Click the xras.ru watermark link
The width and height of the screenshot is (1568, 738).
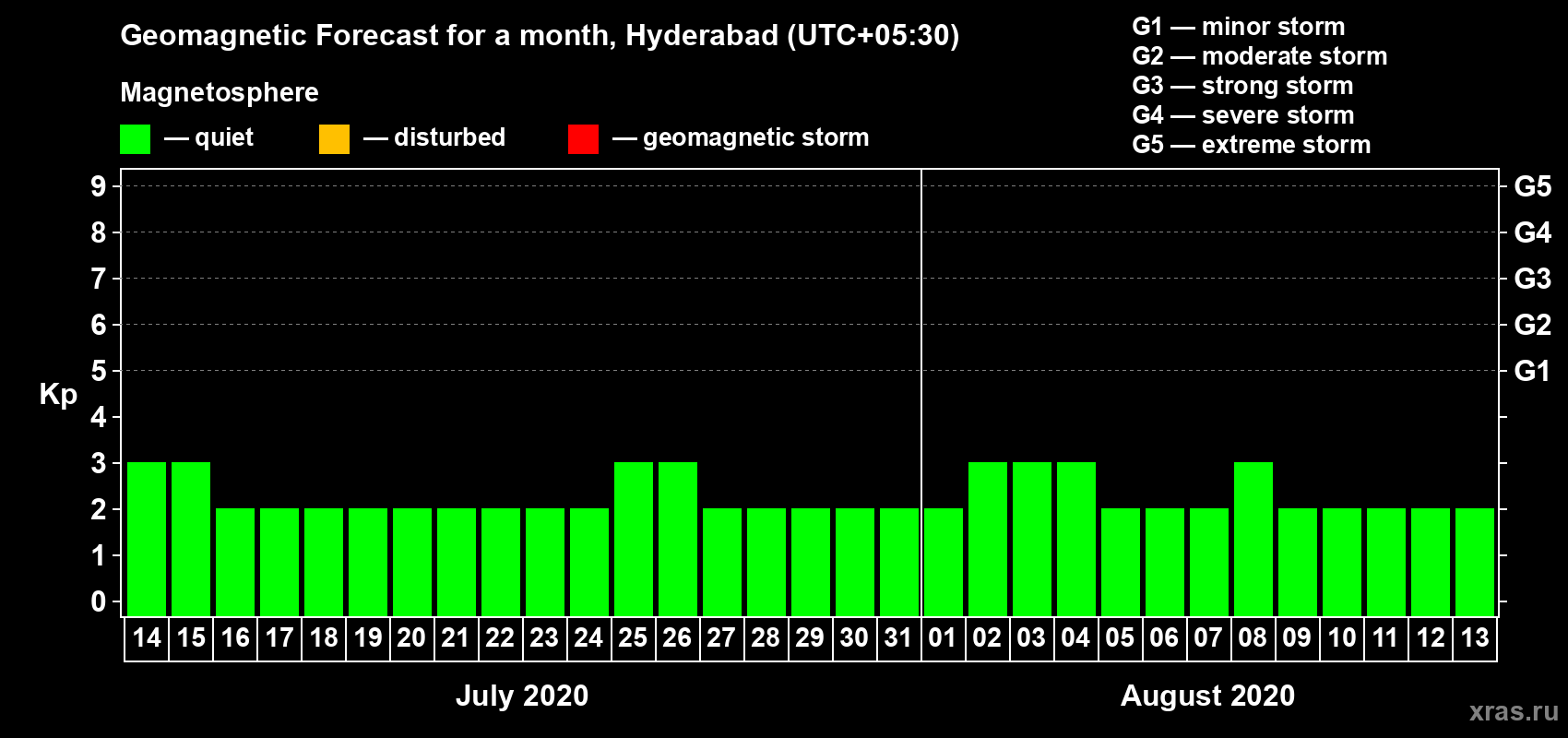tap(1514, 711)
